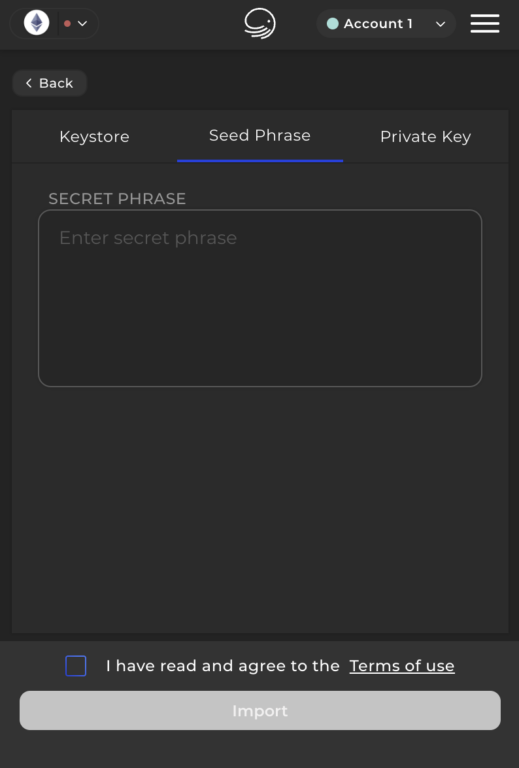Open the Private Key tab

point(425,137)
